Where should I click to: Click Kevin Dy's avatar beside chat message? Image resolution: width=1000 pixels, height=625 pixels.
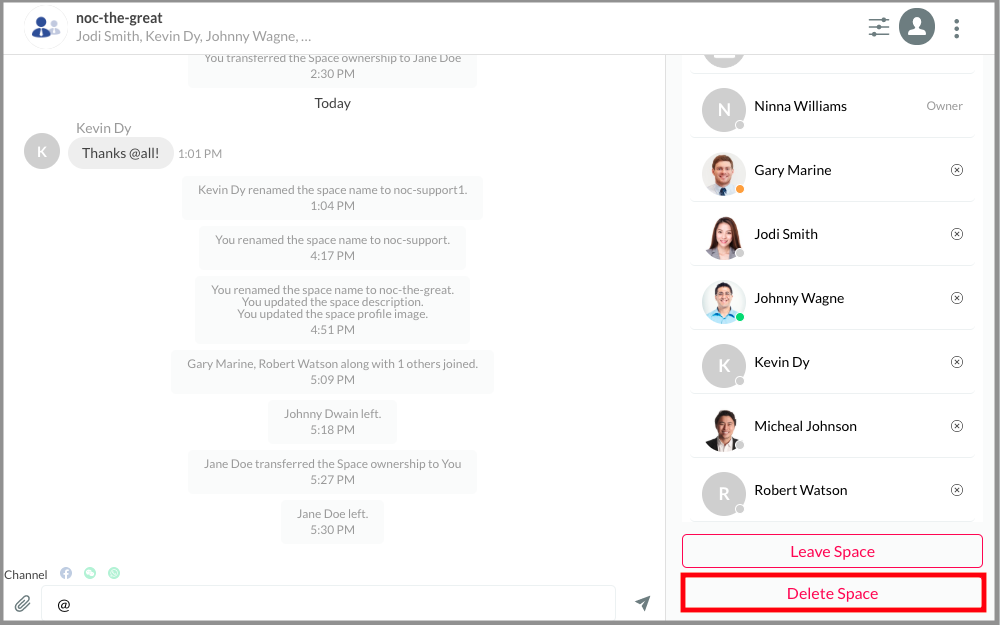[41, 151]
